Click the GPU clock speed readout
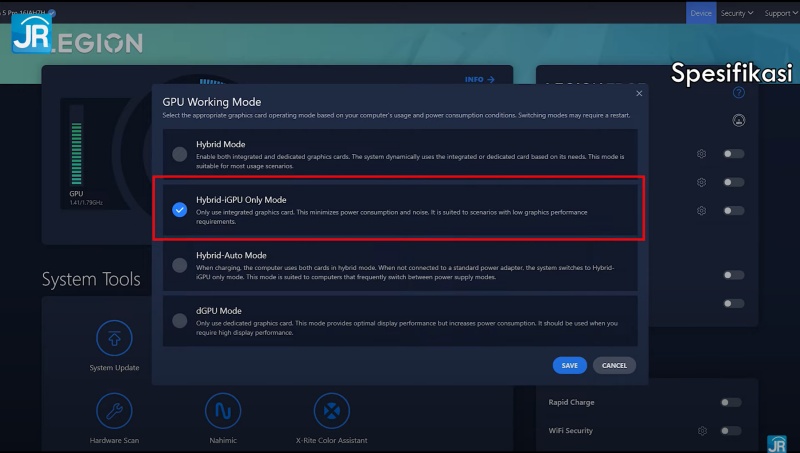Screen dimensions: 800x453 click(86, 203)
